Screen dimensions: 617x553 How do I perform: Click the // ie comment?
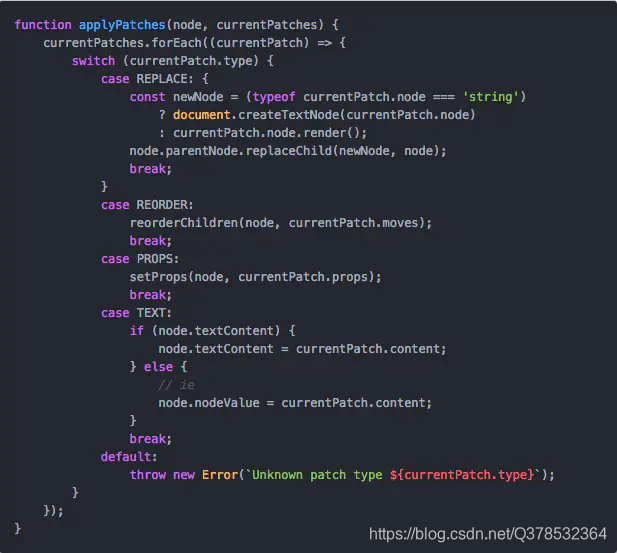[176, 385]
